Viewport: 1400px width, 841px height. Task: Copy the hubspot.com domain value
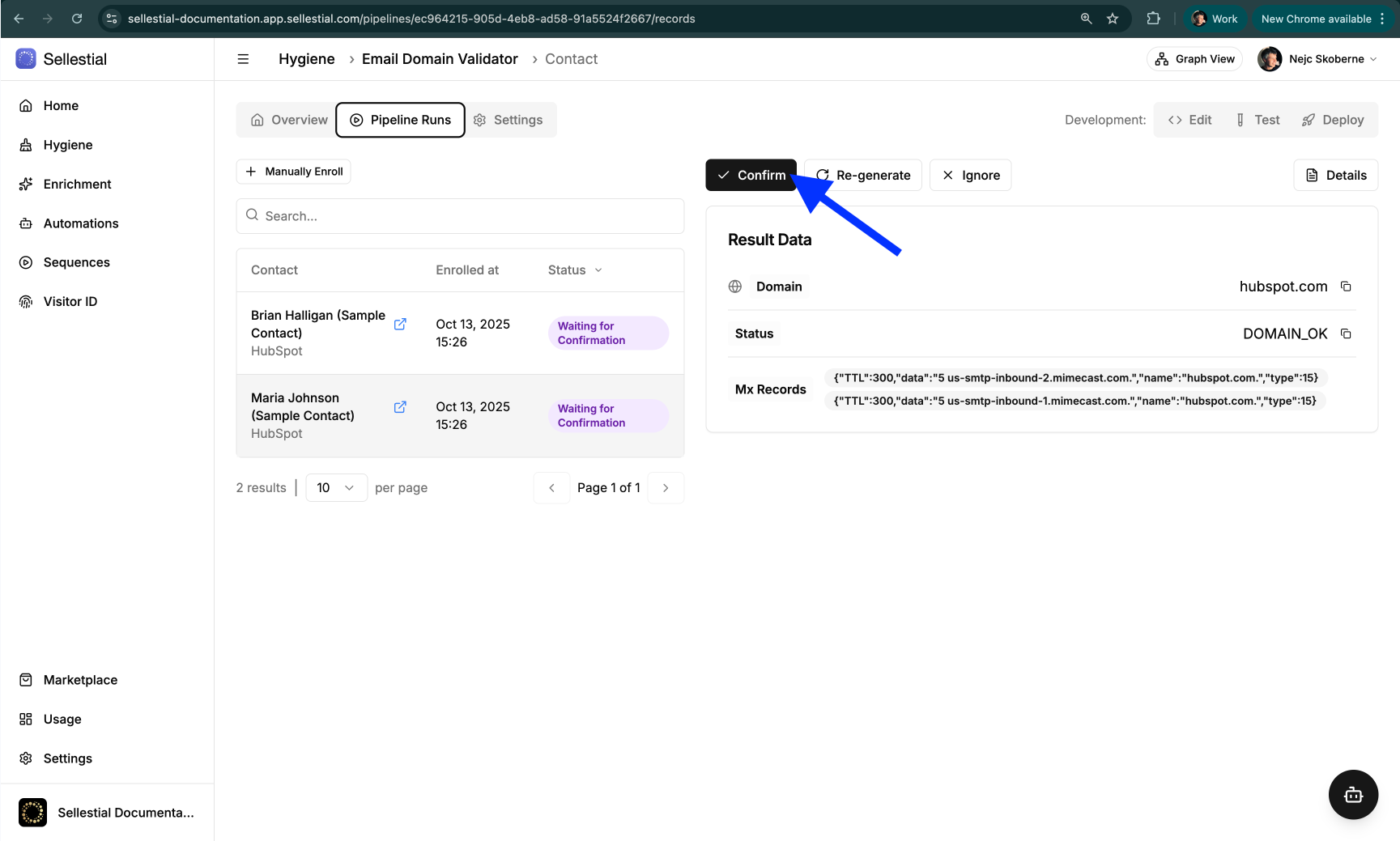click(x=1346, y=287)
